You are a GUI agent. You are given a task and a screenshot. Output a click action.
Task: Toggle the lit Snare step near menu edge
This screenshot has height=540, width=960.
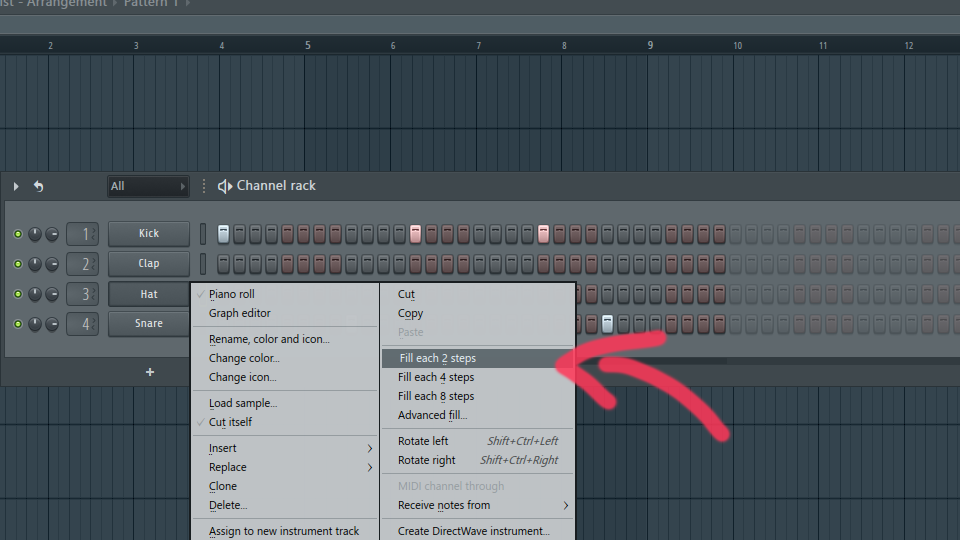point(607,324)
